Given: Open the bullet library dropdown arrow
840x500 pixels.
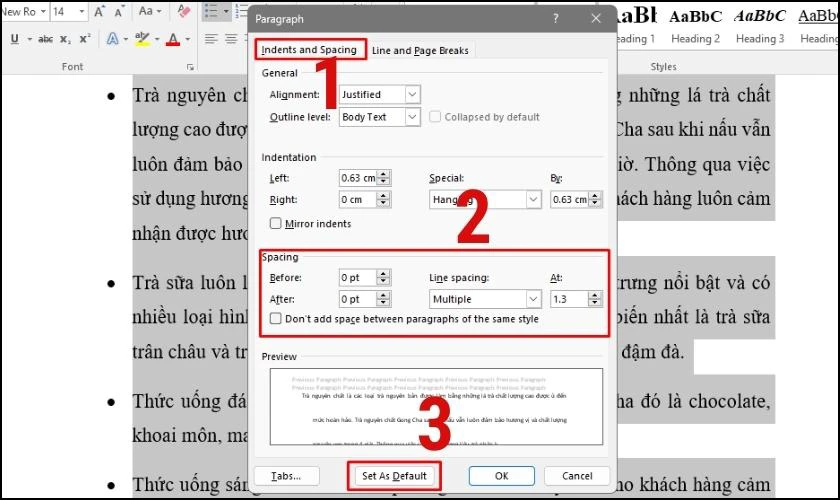Looking at the screenshot, I should click(226, 11).
